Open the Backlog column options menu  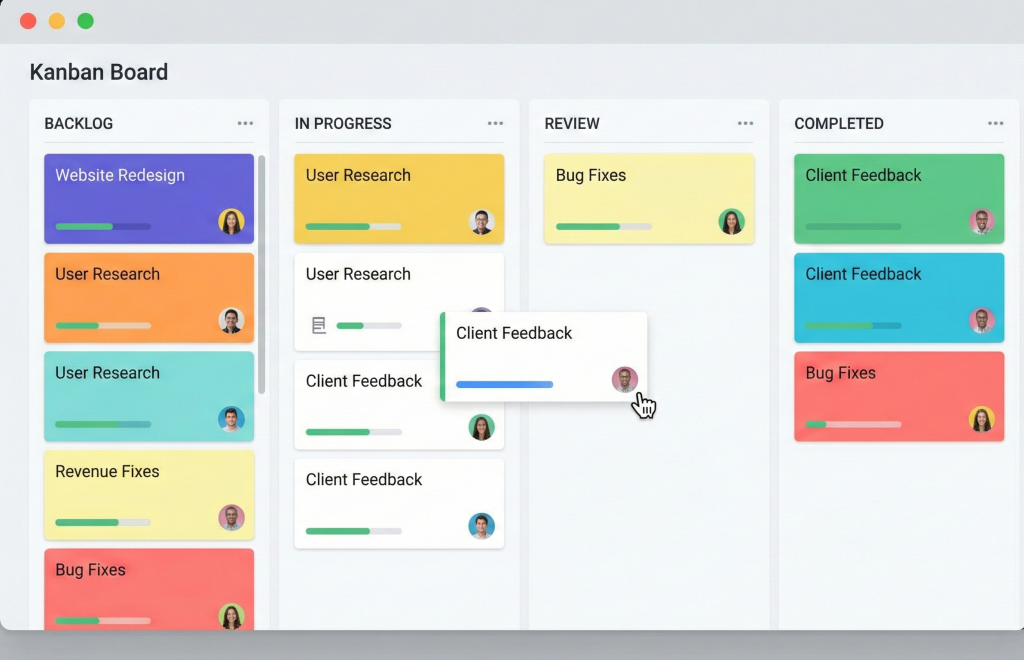coord(245,122)
